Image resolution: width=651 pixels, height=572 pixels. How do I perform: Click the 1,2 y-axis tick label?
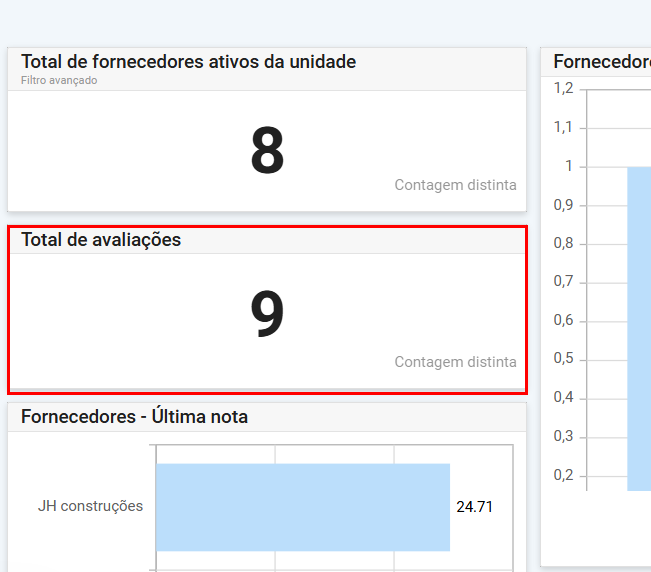click(564, 88)
